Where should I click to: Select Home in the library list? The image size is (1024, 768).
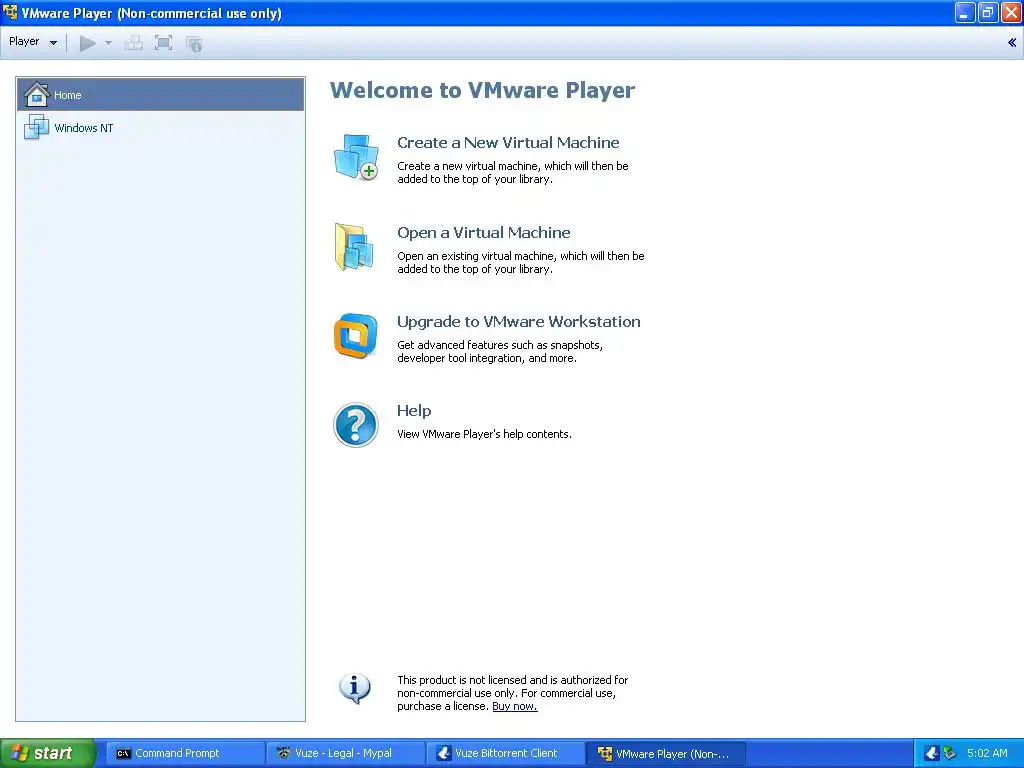pyautogui.click(x=161, y=95)
